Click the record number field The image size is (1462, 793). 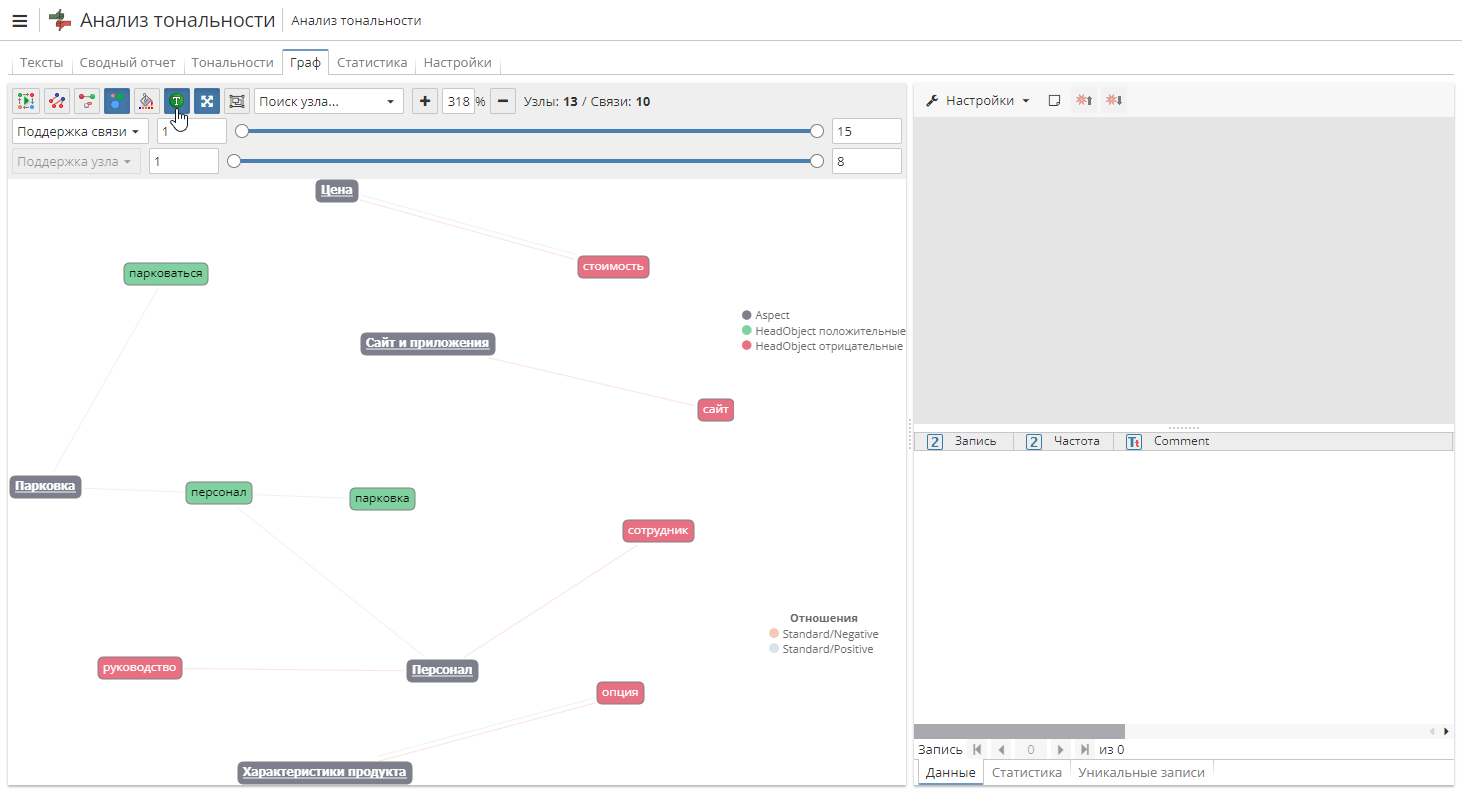point(1031,749)
